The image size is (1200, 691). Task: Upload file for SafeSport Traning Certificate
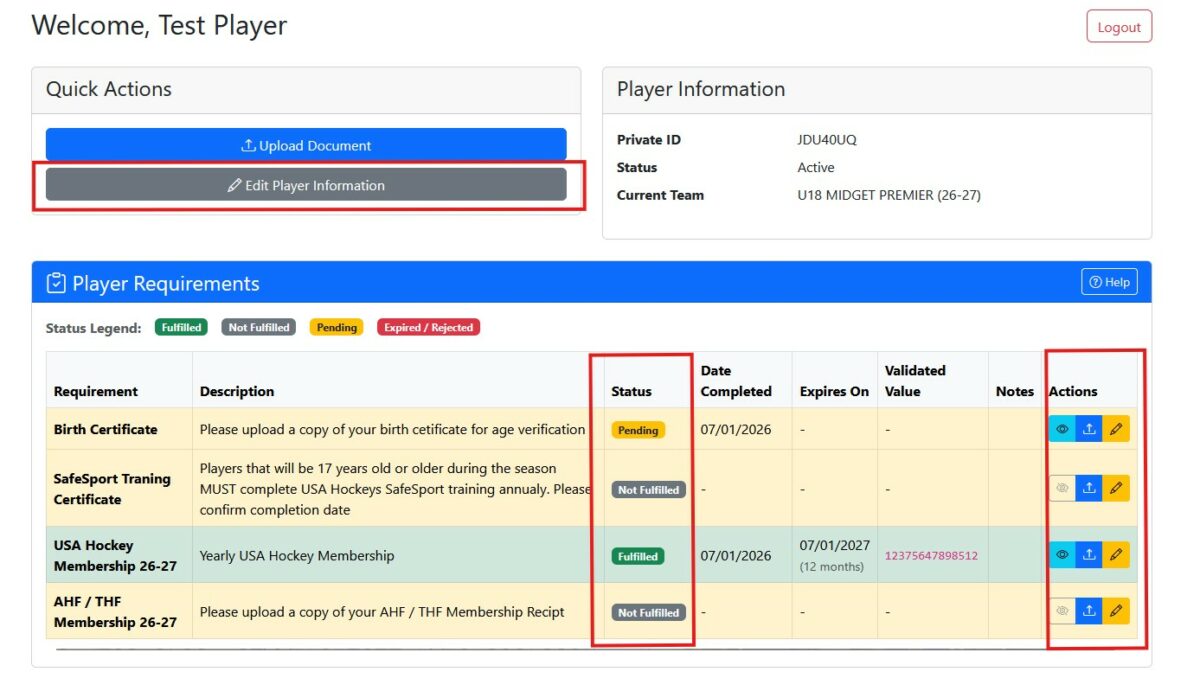pos(1089,488)
